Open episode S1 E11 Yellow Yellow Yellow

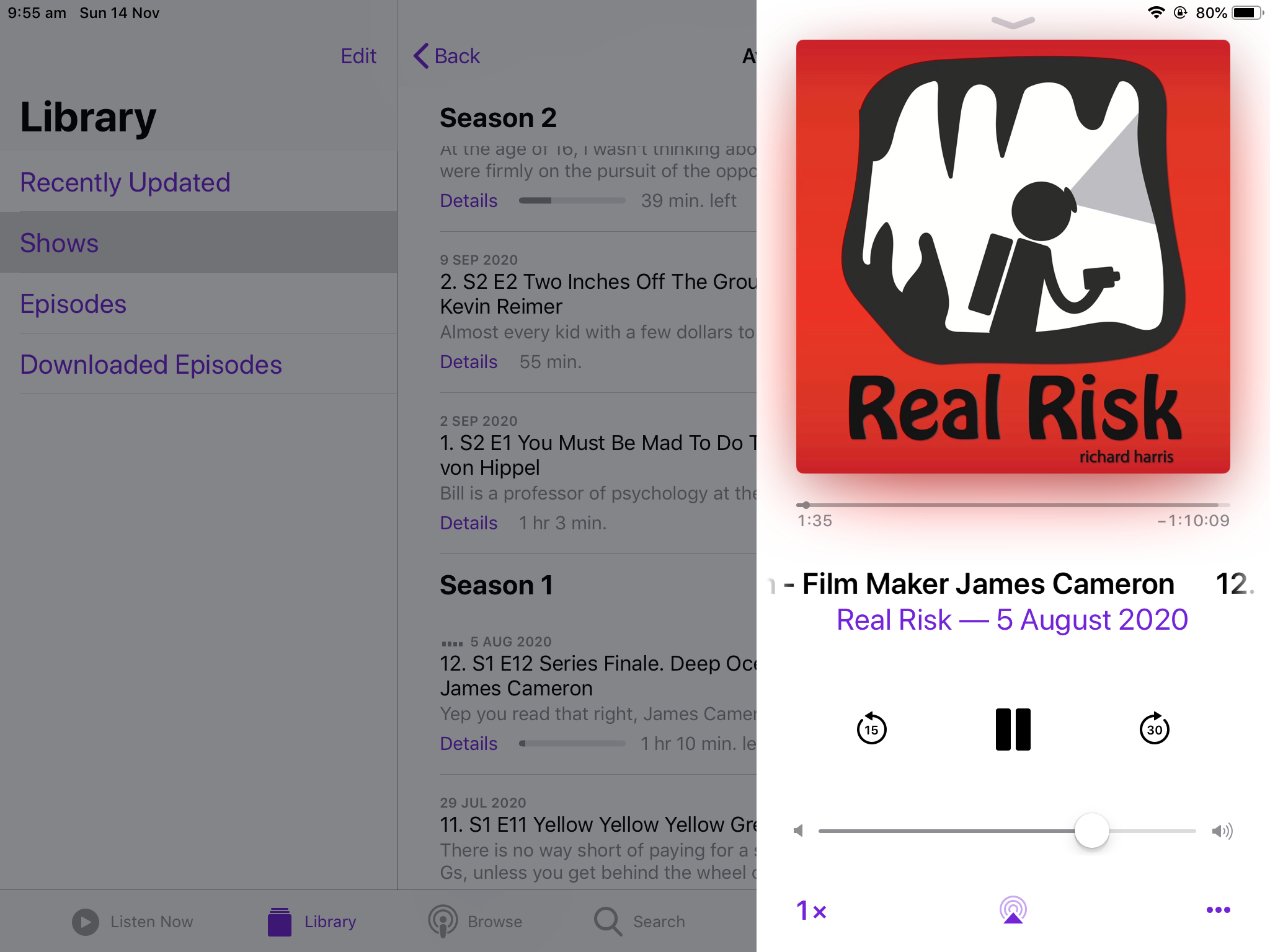click(598, 824)
